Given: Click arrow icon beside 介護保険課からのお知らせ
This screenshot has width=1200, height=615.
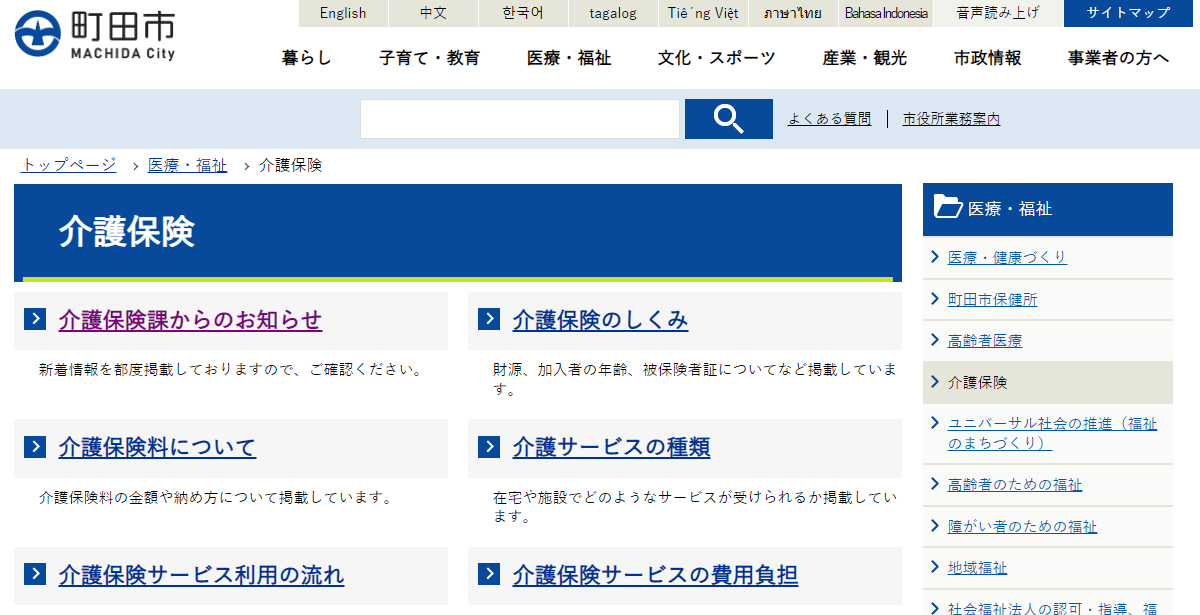Looking at the screenshot, I should tap(35, 319).
